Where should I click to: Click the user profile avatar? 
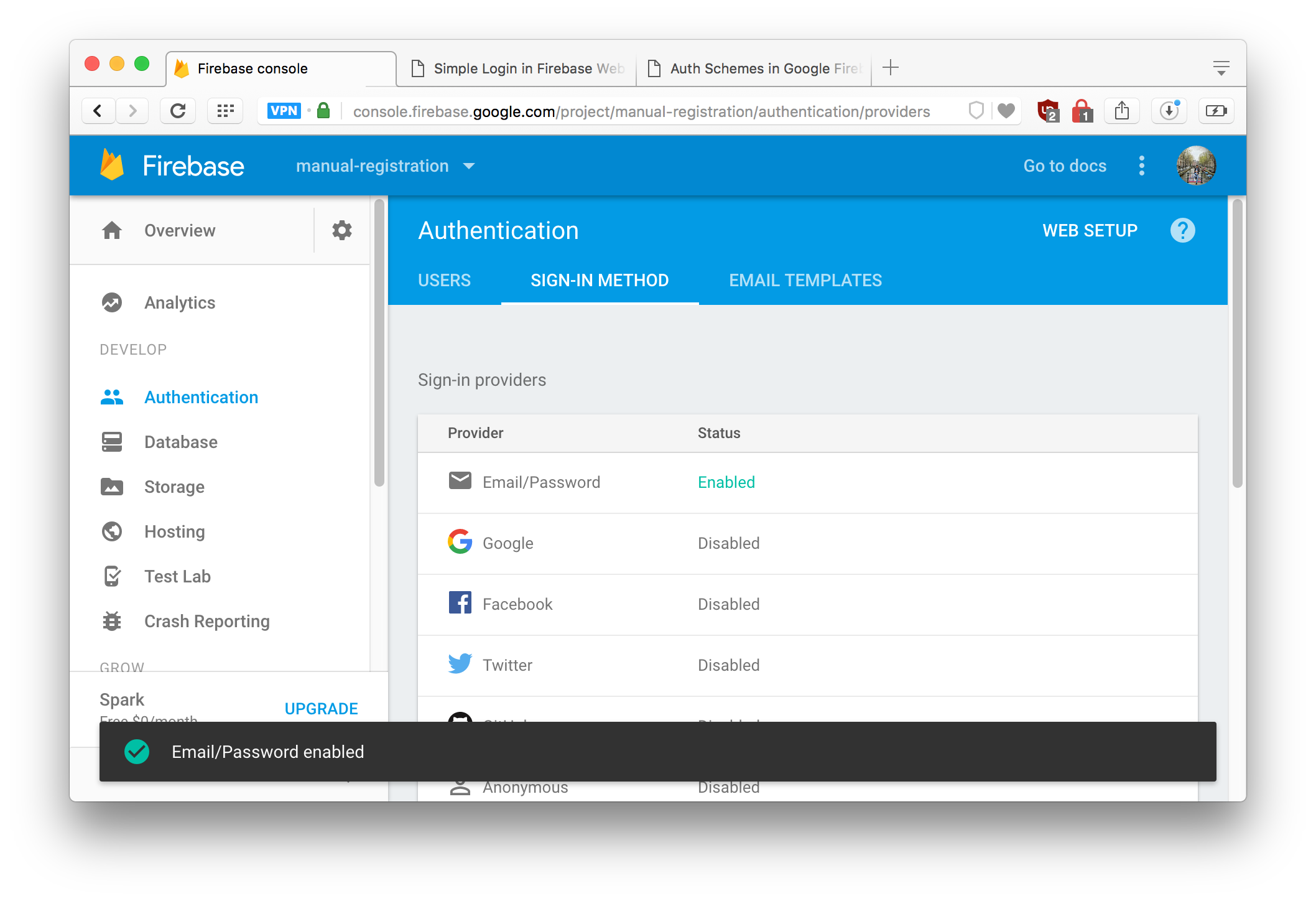coord(1196,166)
